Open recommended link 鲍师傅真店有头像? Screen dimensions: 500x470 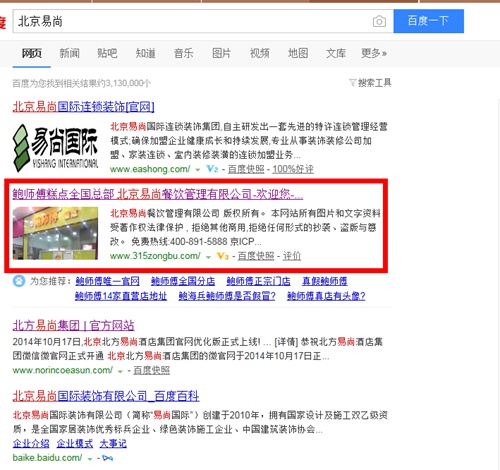pos(326,296)
